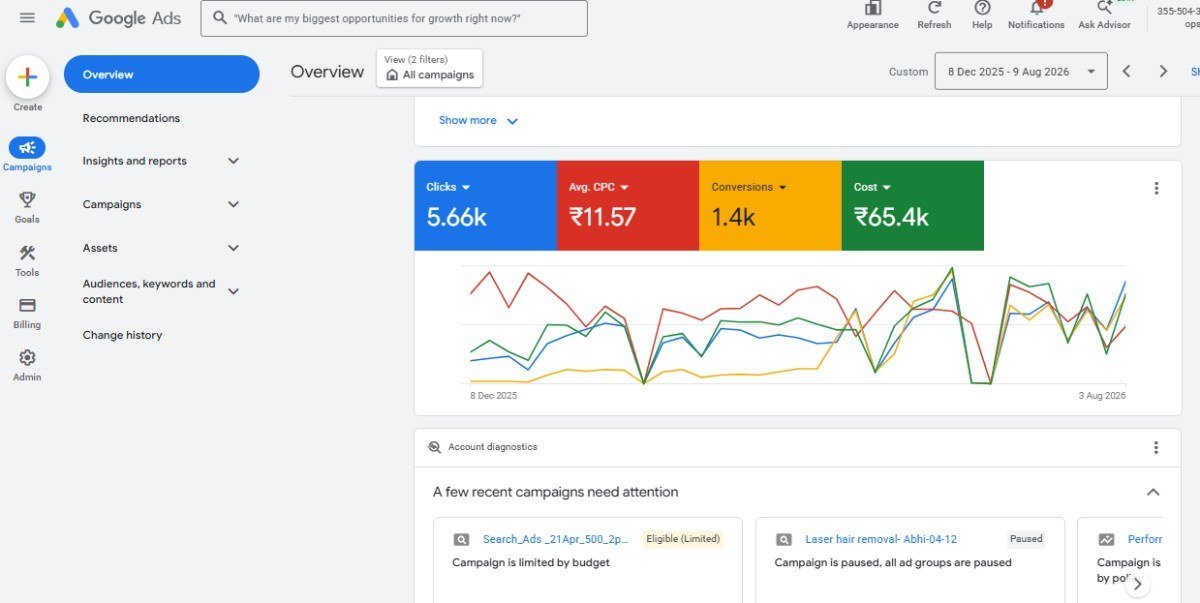
Task: Click the Create plus button
Action: coord(28,77)
